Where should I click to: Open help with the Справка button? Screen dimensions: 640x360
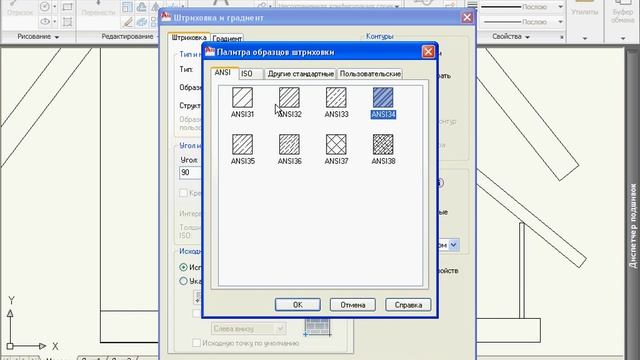coord(408,304)
